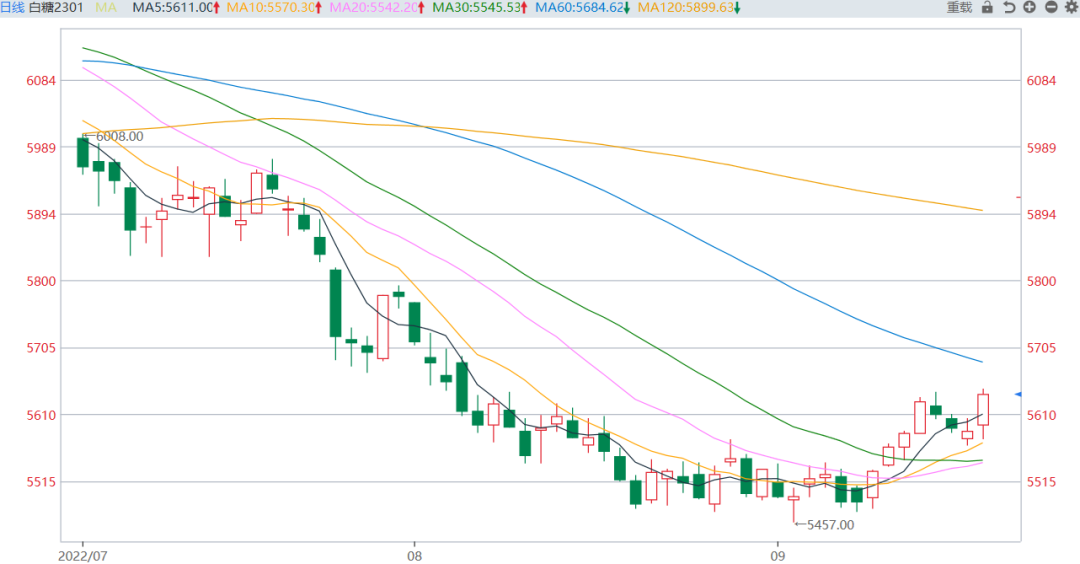Click the undo arrow icon
The height and width of the screenshot is (564, 1080).
tap(1009, 8)
